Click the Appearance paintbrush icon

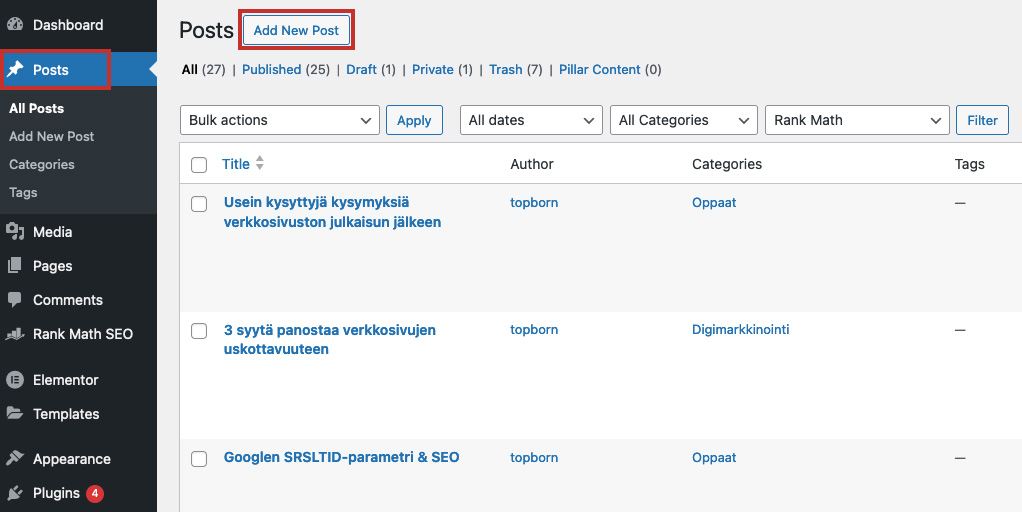(15, 459)
